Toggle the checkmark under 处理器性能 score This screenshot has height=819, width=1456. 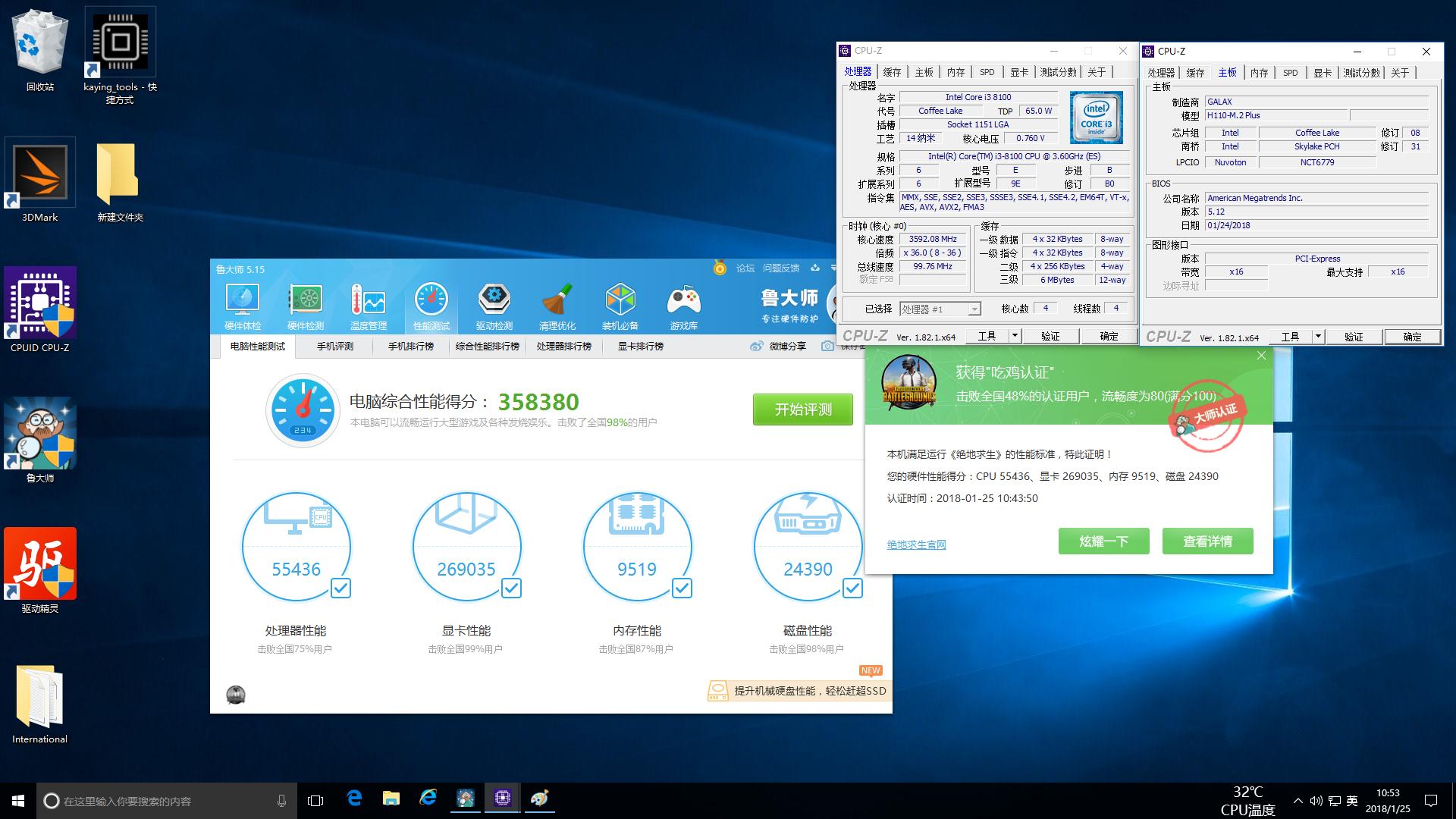pos(341,588)
